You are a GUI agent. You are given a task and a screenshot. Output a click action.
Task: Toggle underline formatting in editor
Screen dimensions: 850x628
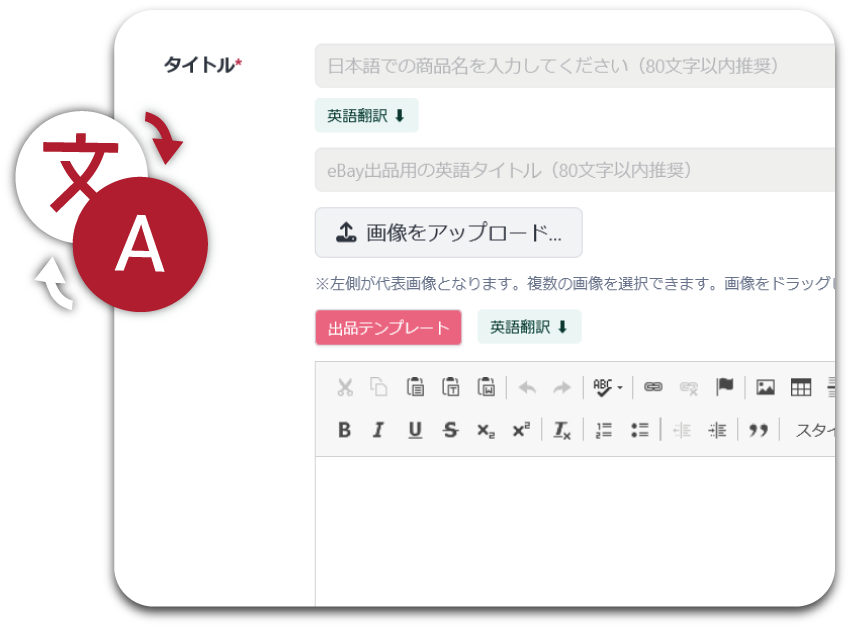415,430
